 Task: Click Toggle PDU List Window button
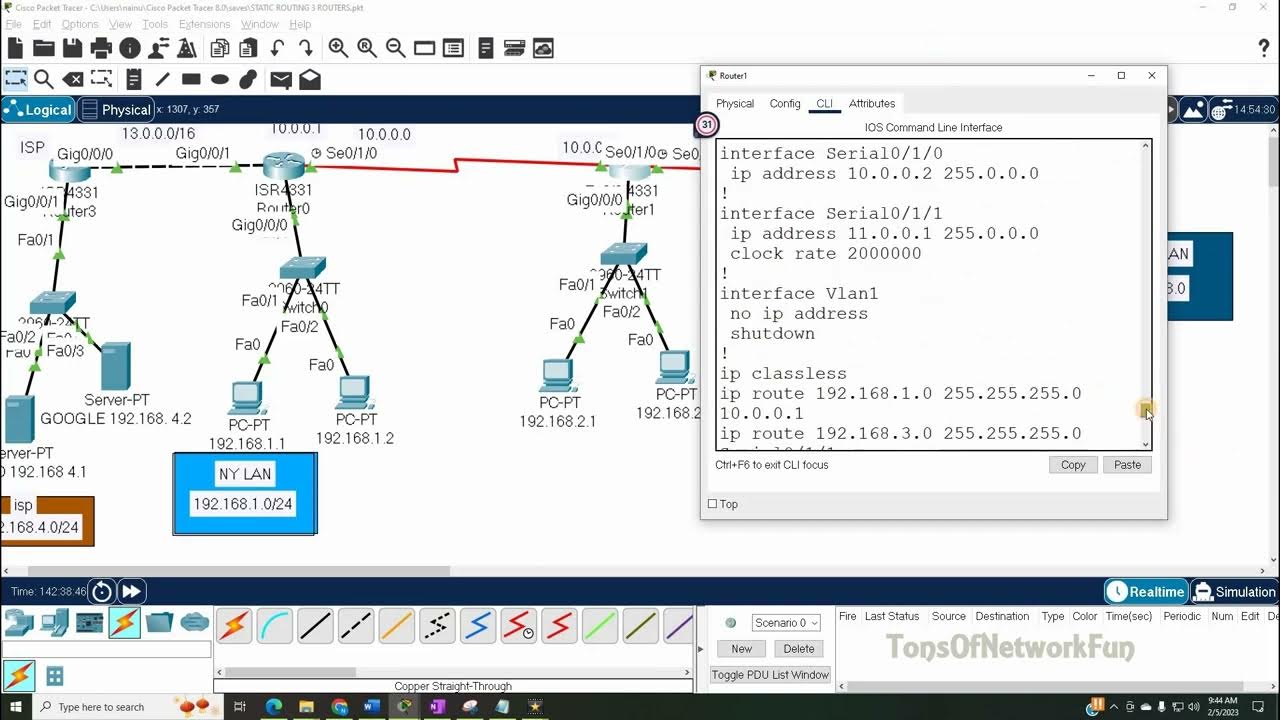pos(770,675)
